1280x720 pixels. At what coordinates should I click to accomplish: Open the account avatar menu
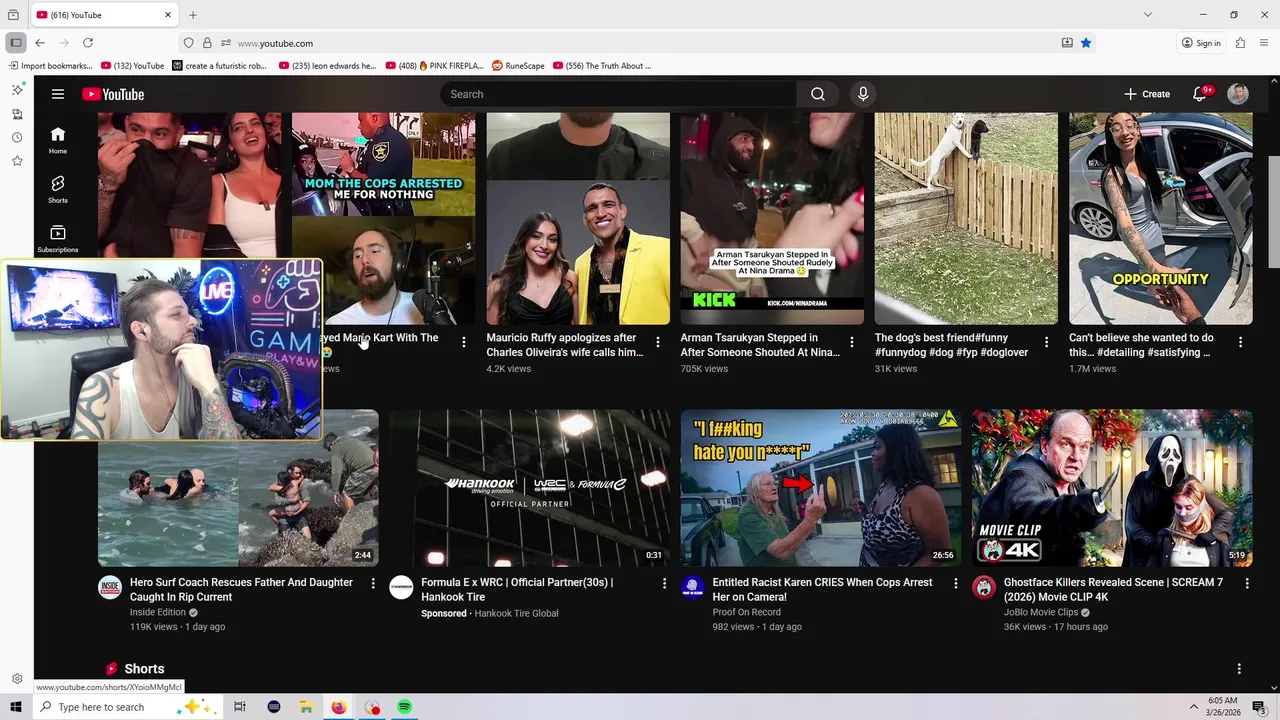click(1238, 94)
